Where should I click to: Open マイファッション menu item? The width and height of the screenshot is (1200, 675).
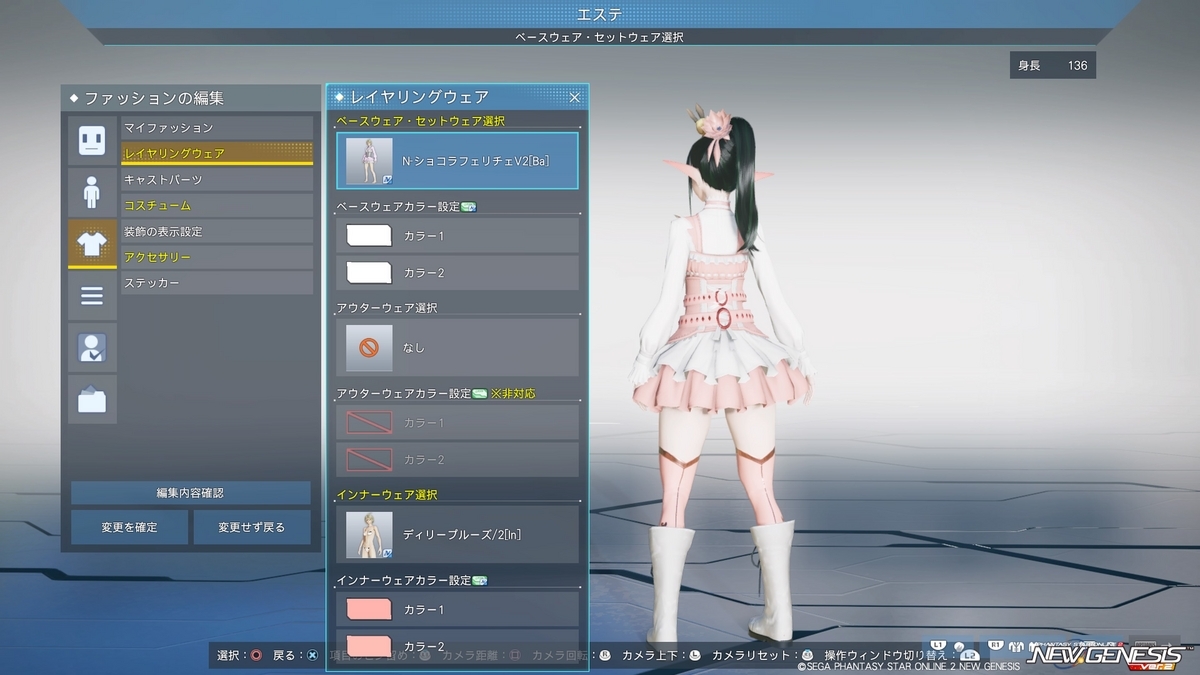point(217,128)
